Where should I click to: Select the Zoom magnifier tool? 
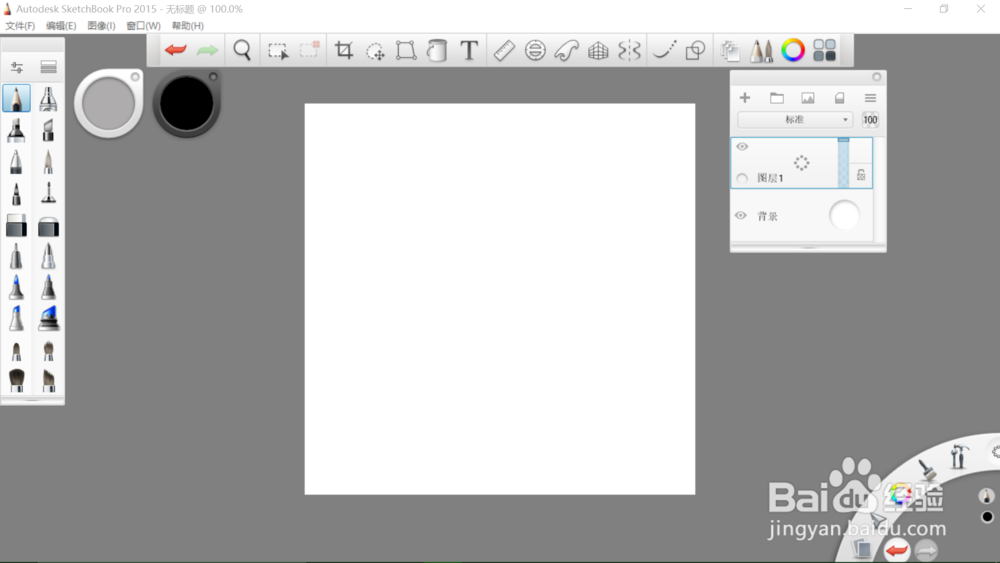[242, 50]
